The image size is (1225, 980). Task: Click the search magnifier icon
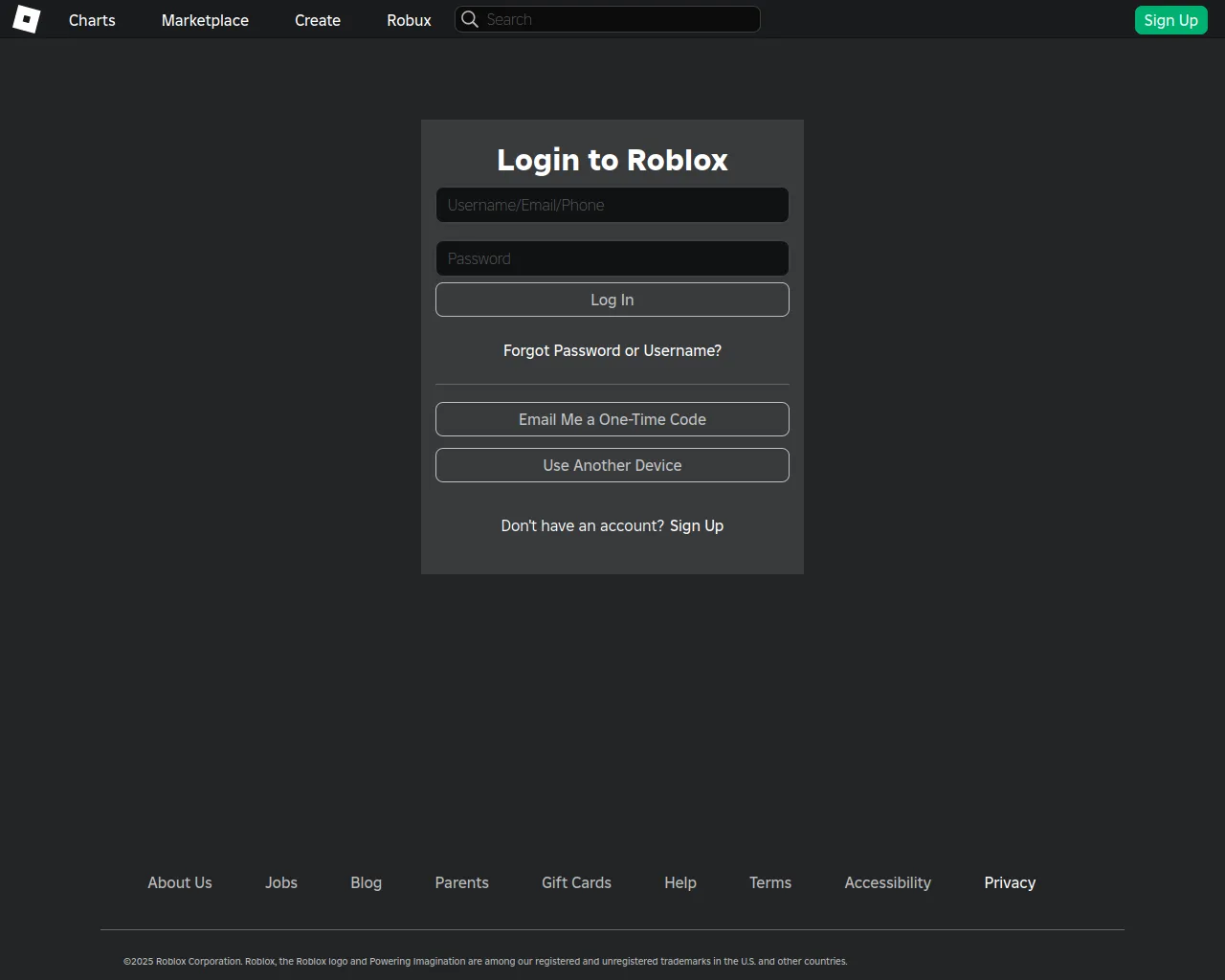[x=469, y=19]
